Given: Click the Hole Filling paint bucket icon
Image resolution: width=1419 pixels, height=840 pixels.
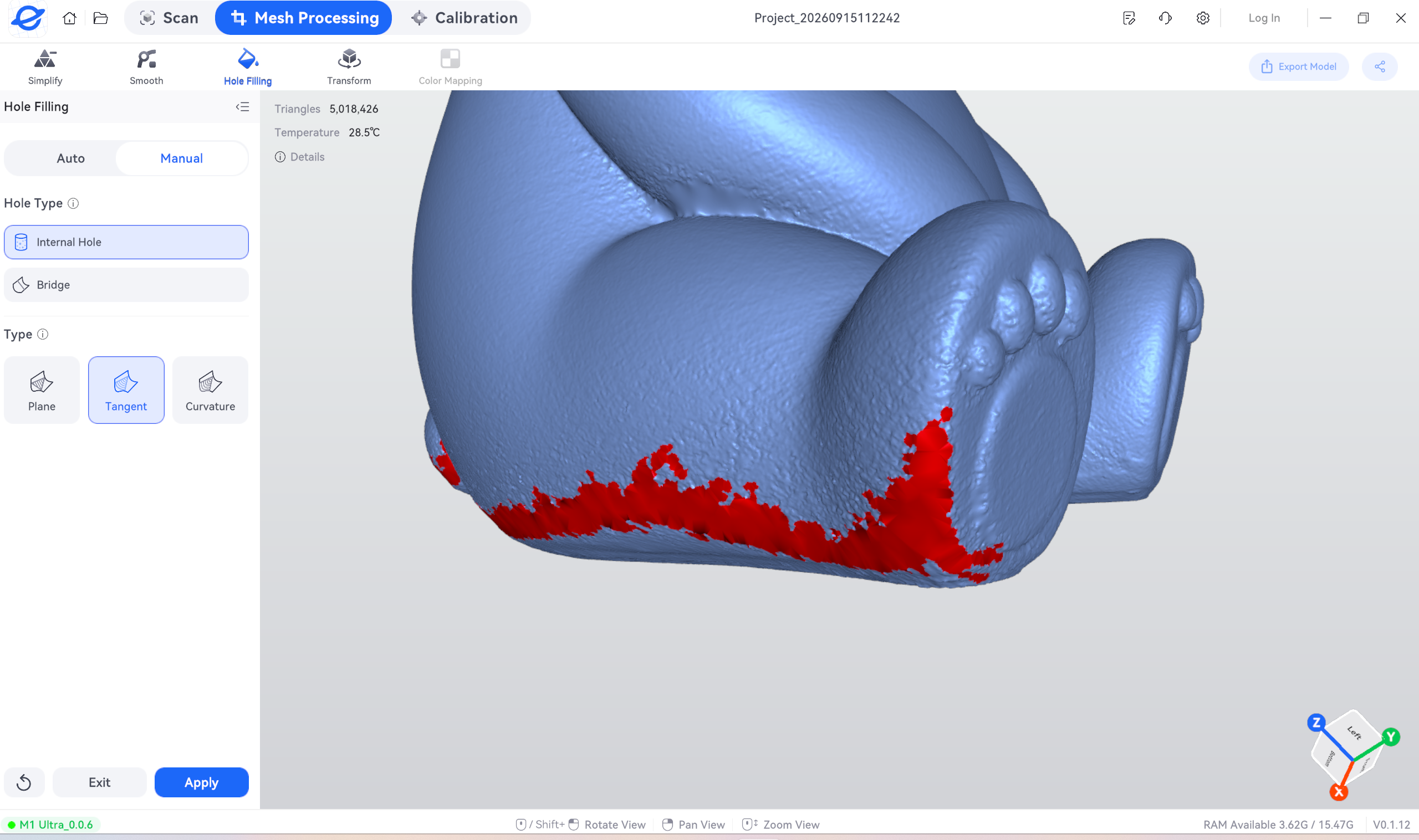Looking at the screenshot, I should pyautogui.click(x=247, y=58).
